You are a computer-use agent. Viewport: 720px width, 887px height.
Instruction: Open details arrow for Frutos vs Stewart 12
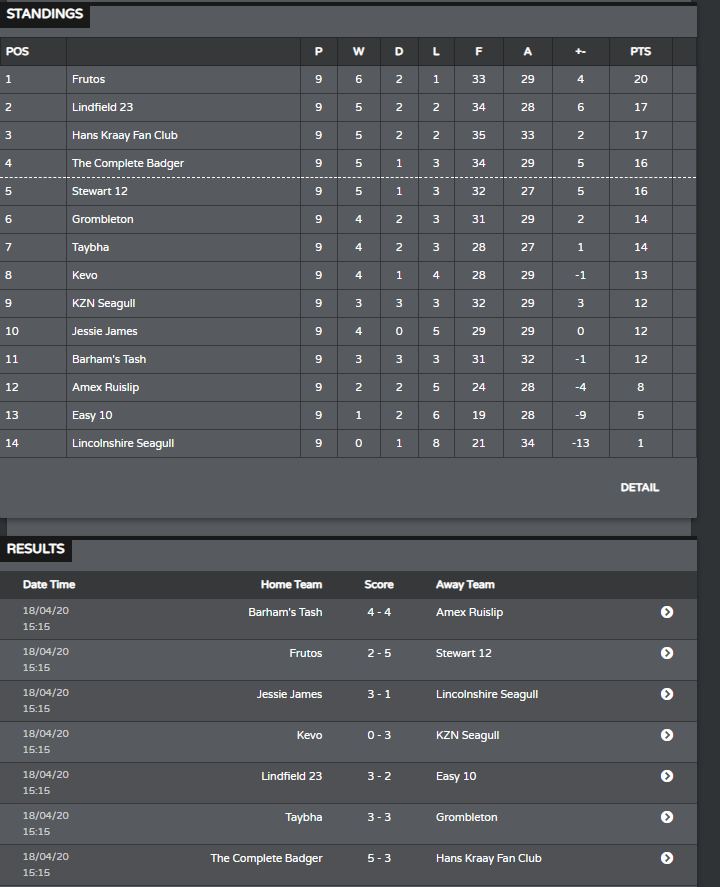click(667, 653)
